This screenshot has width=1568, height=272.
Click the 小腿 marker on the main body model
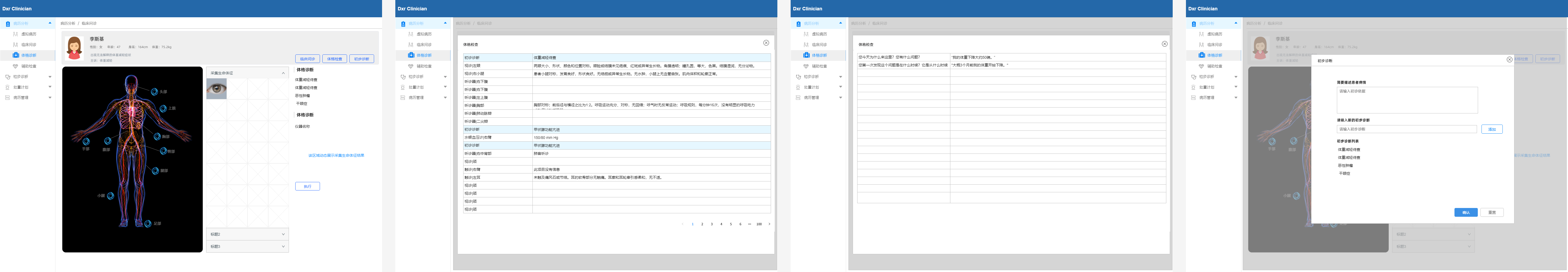[111, 196]
